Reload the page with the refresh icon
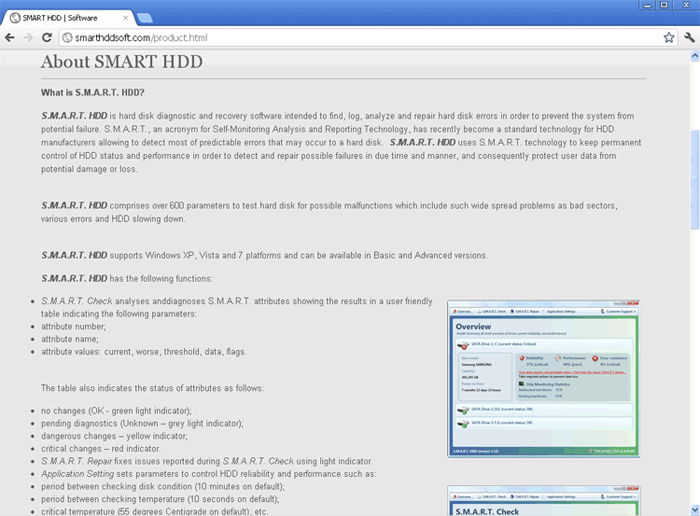The height and width of the screenshot is (516, 700). coord(47,37)
